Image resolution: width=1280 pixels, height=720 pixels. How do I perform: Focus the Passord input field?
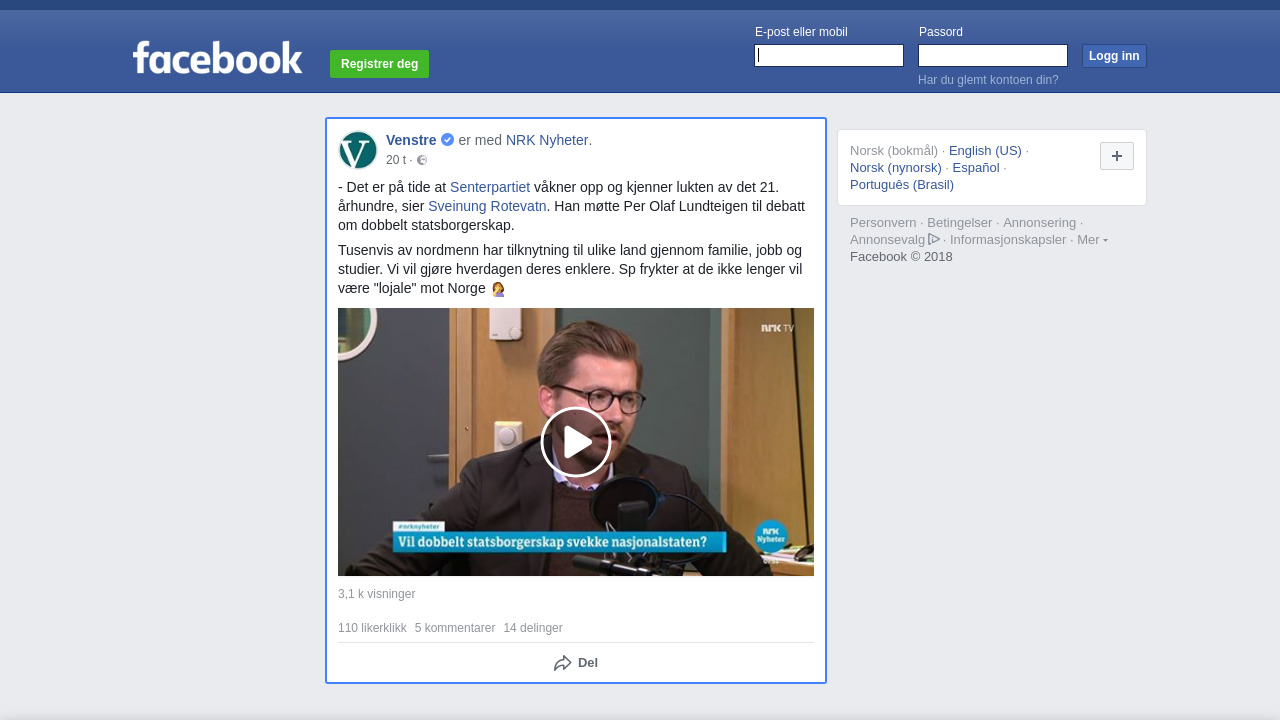993,56
